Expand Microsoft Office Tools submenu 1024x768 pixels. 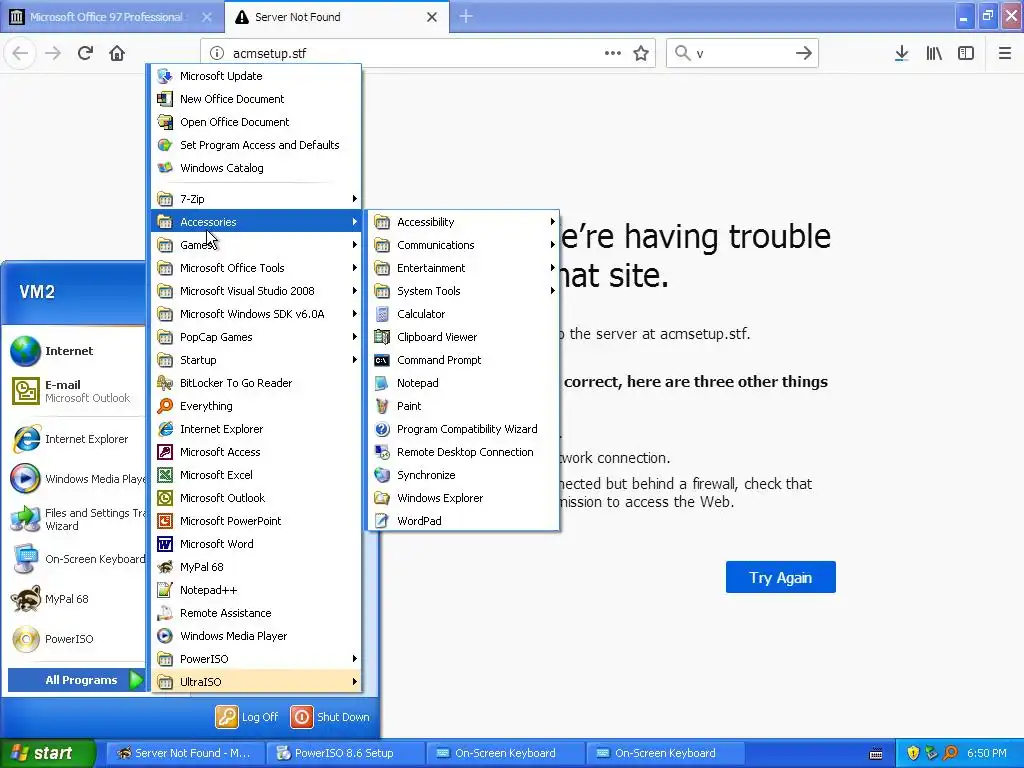pyautogui.click(x=256, y=268)
